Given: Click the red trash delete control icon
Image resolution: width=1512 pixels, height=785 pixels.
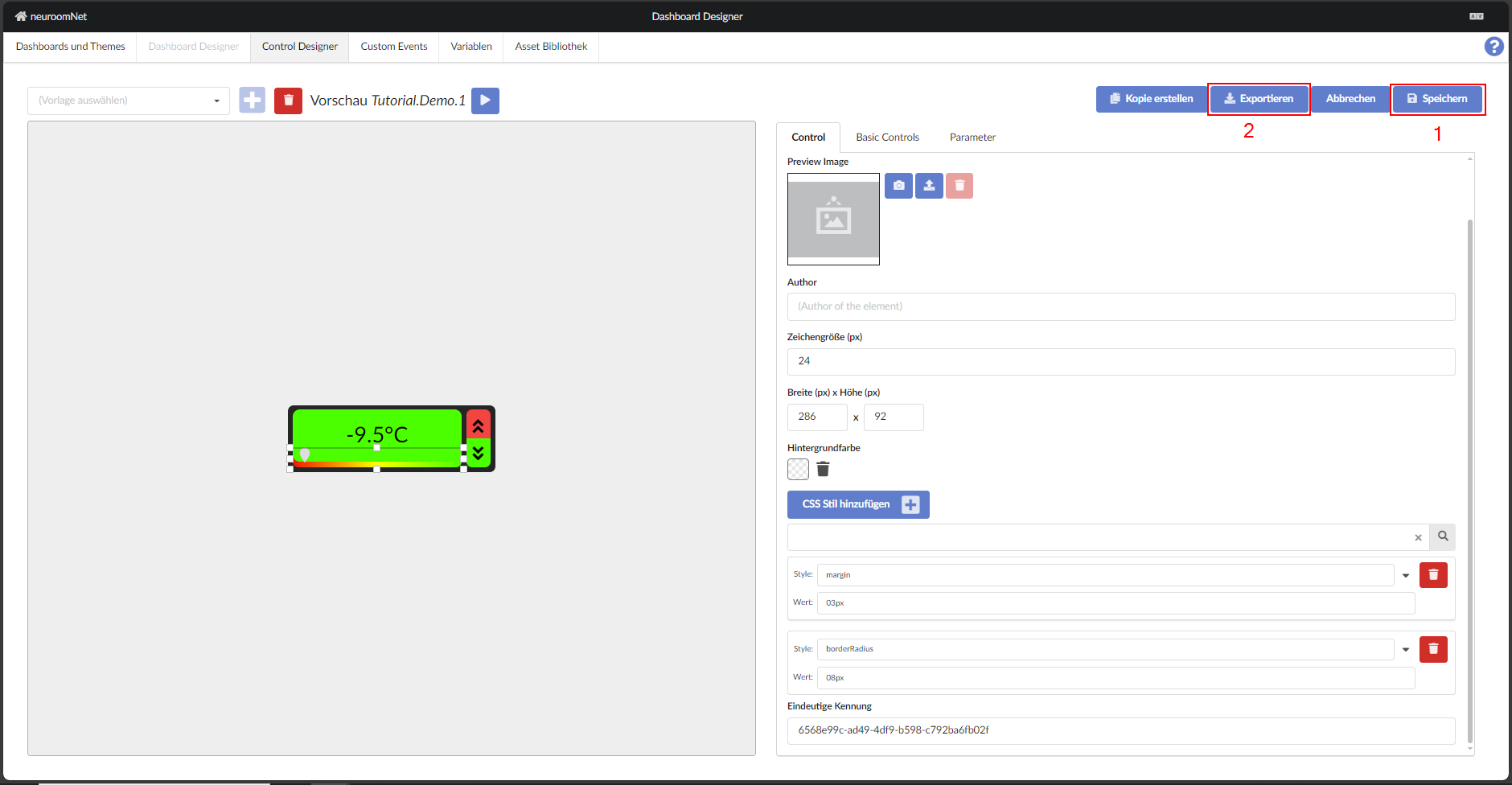Looking at the screenshot, I should [x=288, y=101].
